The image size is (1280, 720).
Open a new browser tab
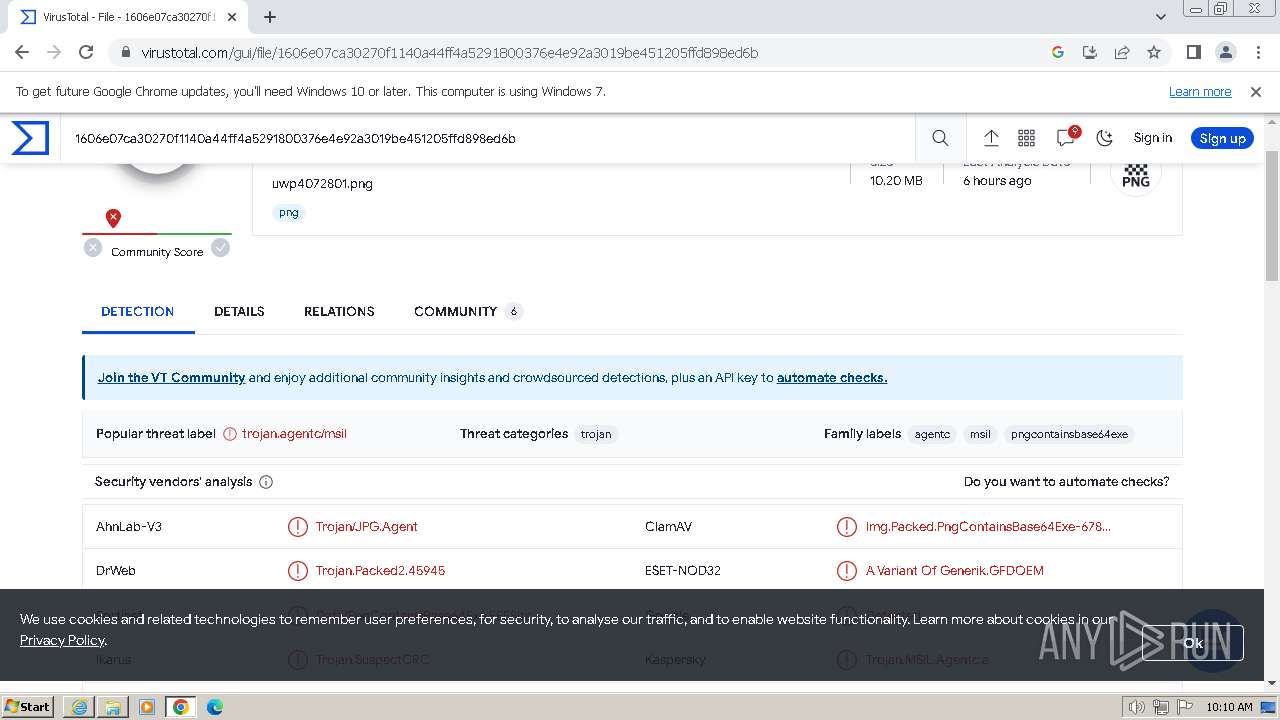click(270, 17)
